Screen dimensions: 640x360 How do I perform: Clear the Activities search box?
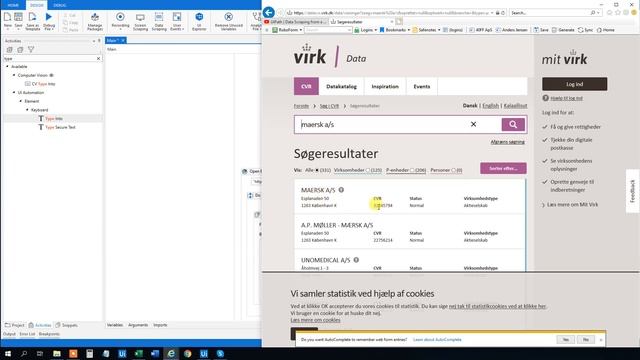pyautogui.click(x=98, y=58)
